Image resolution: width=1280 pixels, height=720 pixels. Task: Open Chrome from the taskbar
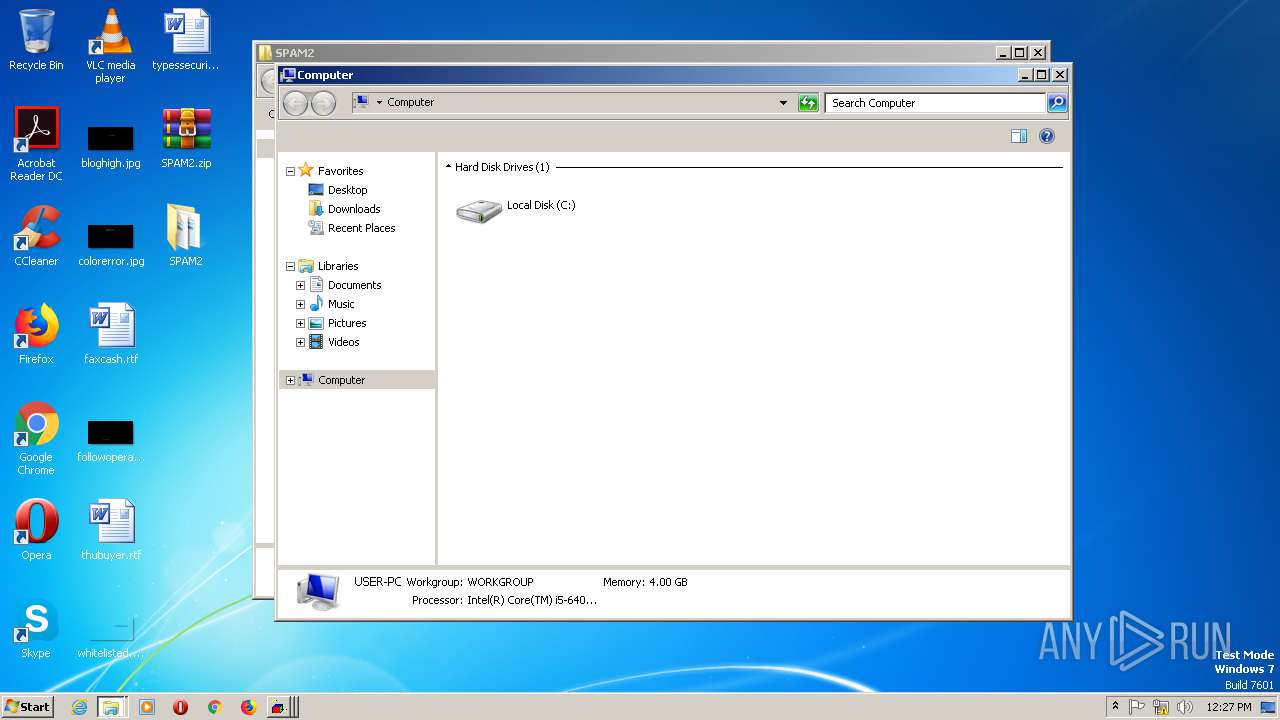coord(214,707)
